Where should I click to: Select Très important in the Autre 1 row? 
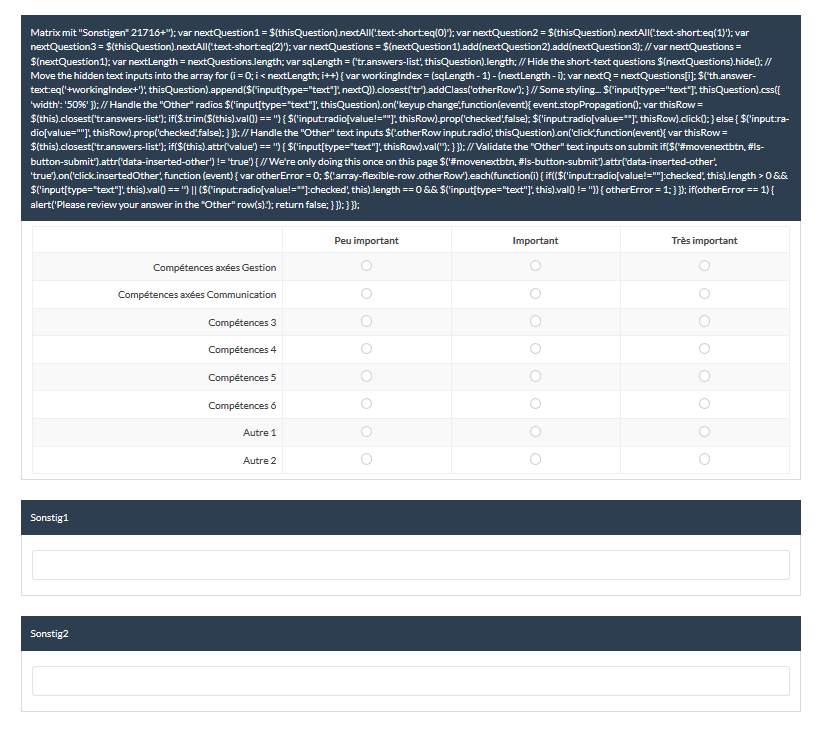(704, 432)
